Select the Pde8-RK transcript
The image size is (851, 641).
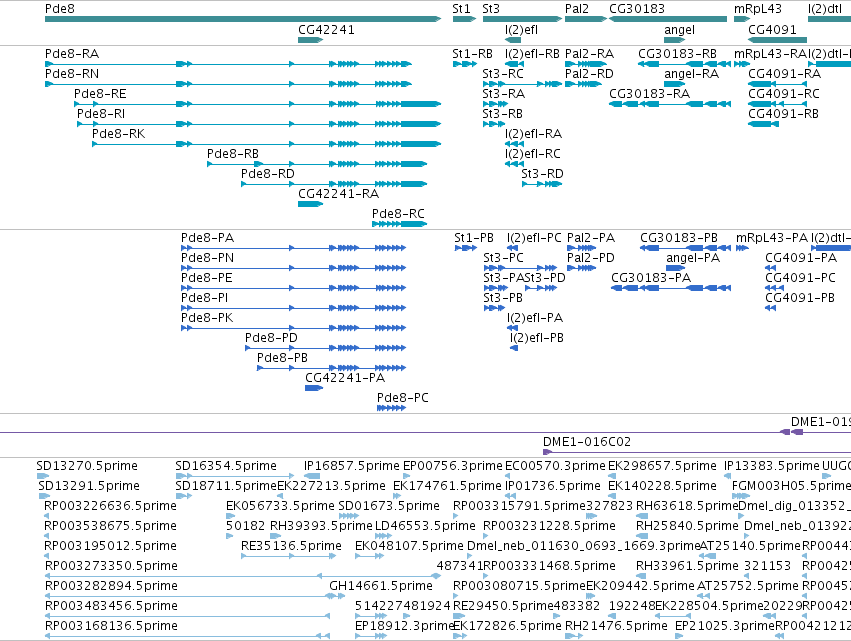click(x=266, y=144)
